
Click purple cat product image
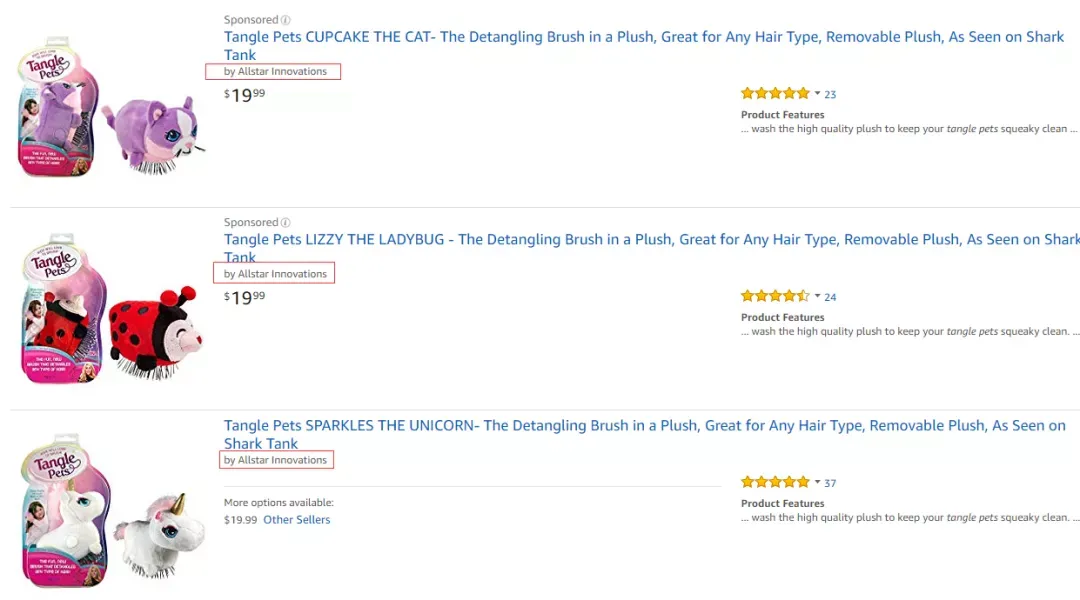point(110,107)
